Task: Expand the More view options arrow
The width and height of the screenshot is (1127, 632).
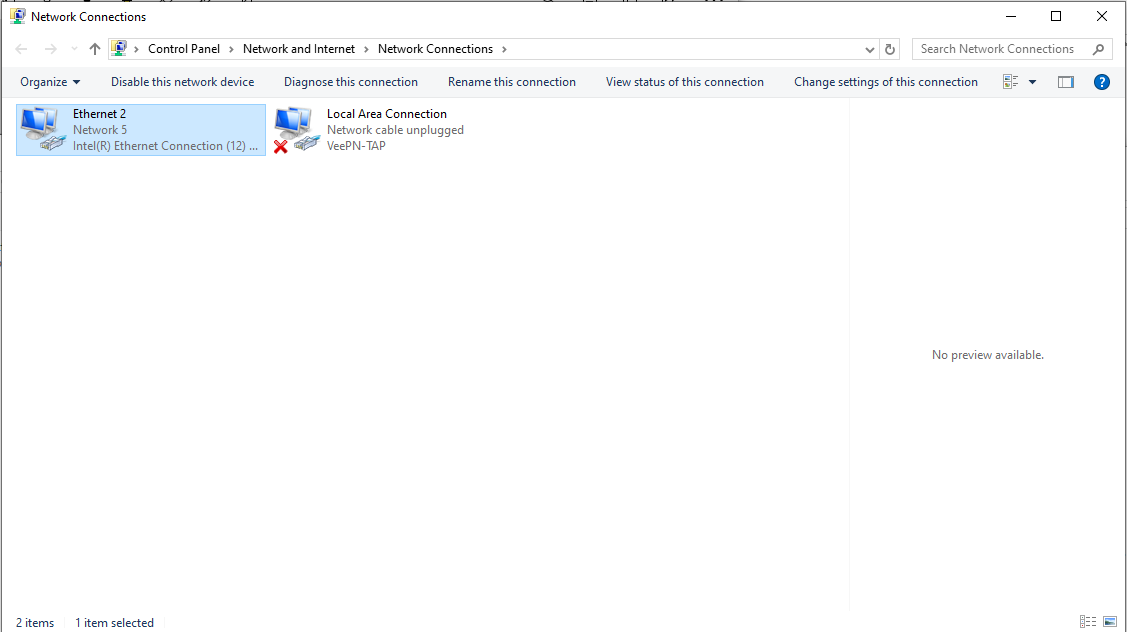Action: [1032, 82]
